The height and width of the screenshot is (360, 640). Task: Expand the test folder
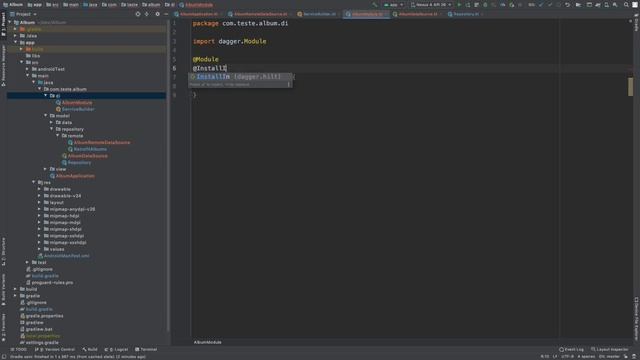click(28, 262)
